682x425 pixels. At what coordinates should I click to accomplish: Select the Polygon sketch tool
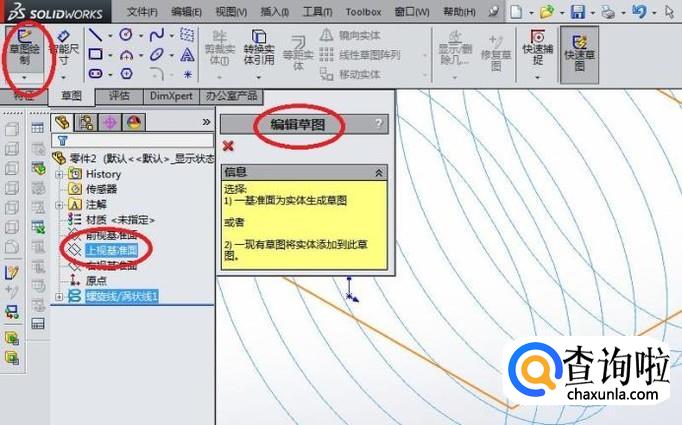coord(126,74)
